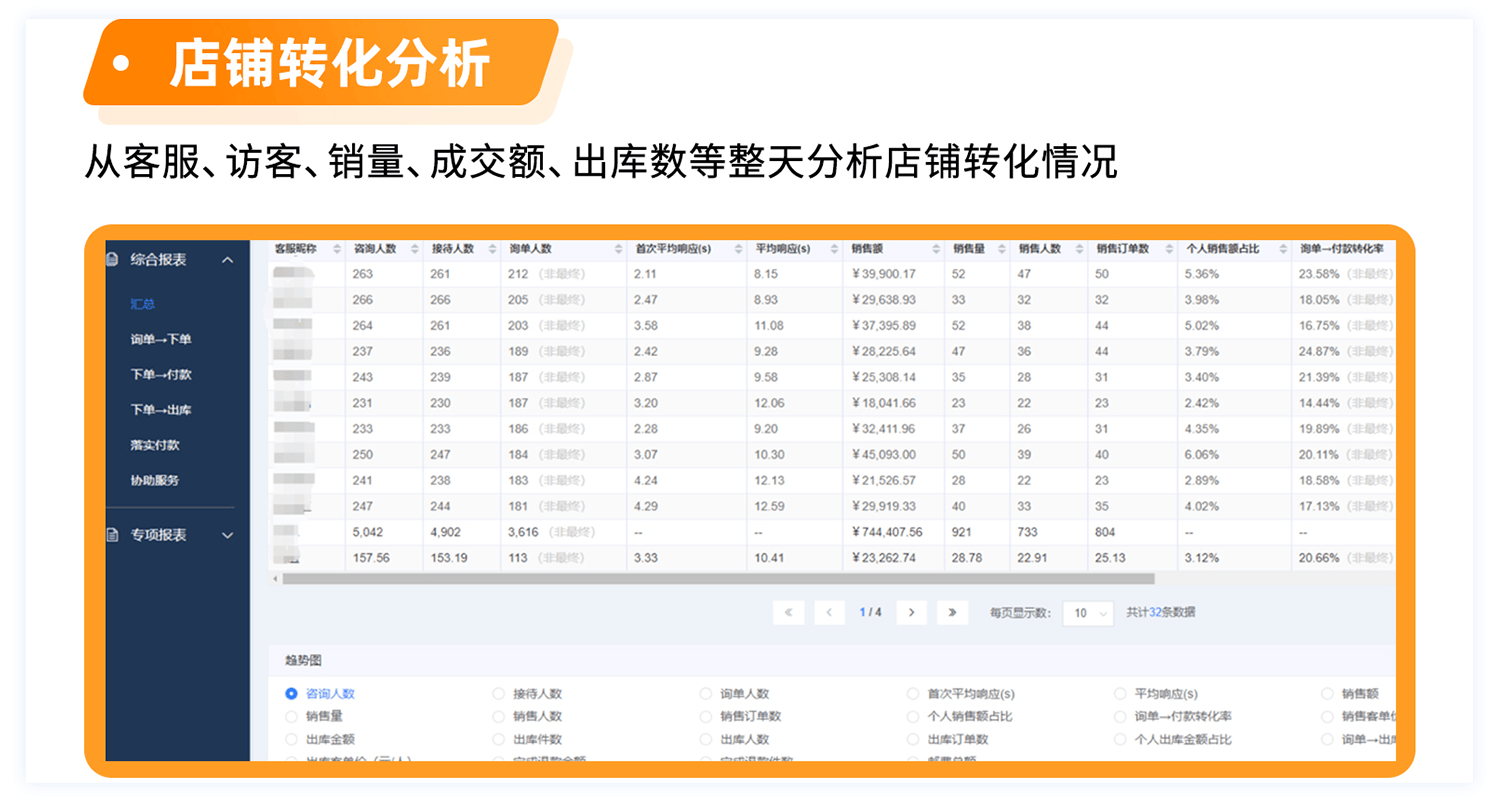Screen dimensions: 1500x797
Task: Select the 销售量 trend radio option
Action: coord(292,716)
